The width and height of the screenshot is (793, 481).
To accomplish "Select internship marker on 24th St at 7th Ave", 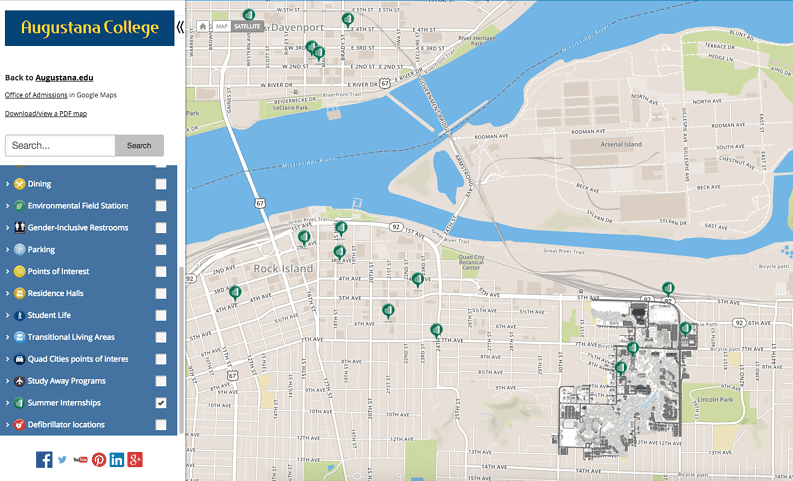I will pos(436,331).
